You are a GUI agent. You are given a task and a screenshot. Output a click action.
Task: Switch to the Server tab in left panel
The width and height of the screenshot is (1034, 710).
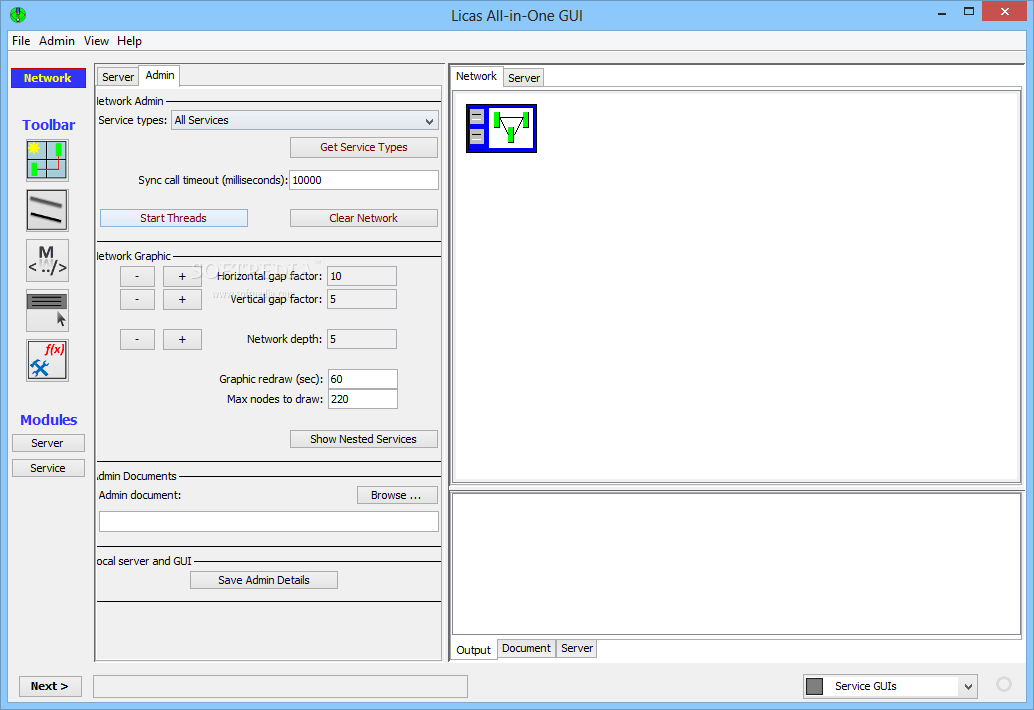(x=118, y=77)
